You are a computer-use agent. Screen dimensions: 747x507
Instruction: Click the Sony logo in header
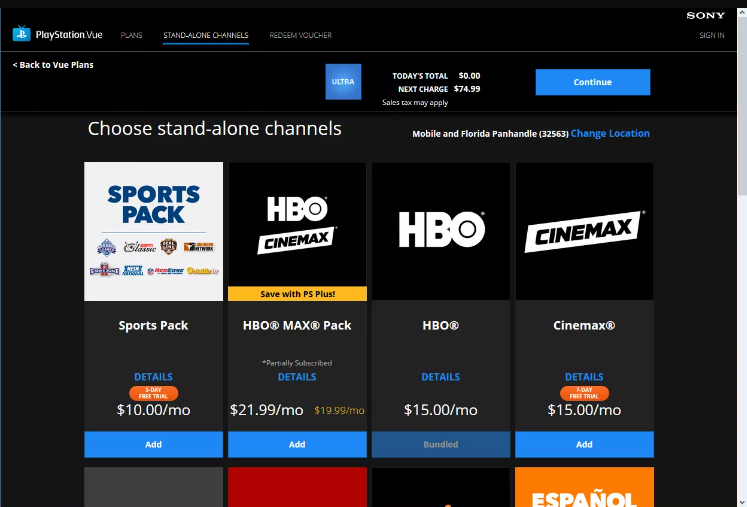[x=705, y=16]
